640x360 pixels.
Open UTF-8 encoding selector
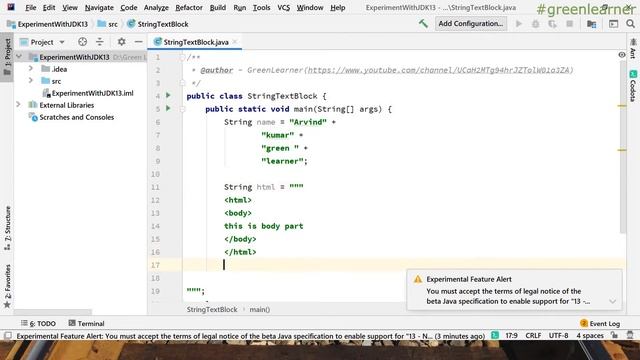(x=558, y=336)
